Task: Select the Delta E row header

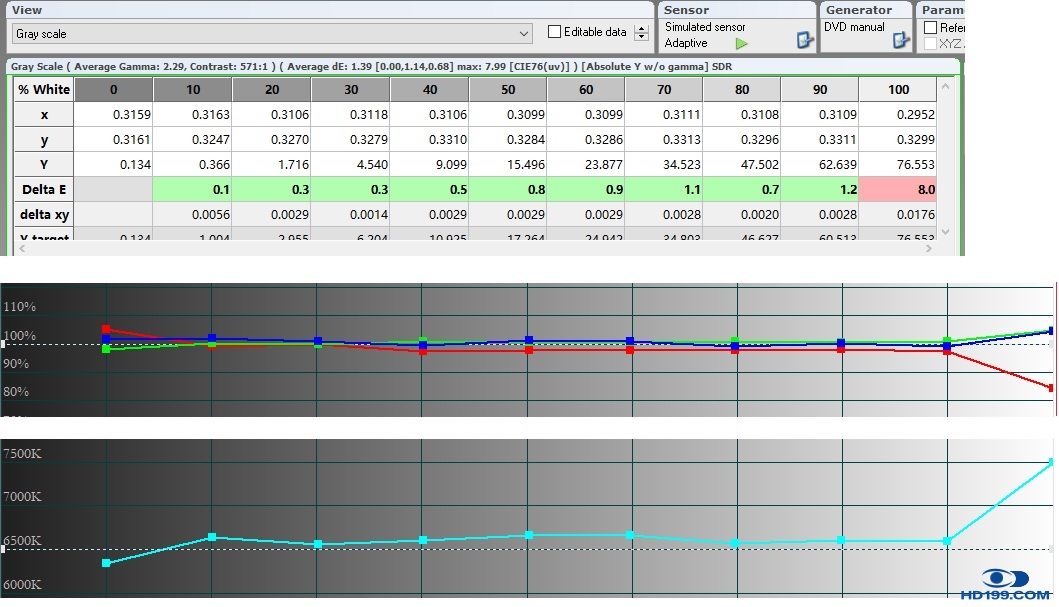Action: click(44, 189)
